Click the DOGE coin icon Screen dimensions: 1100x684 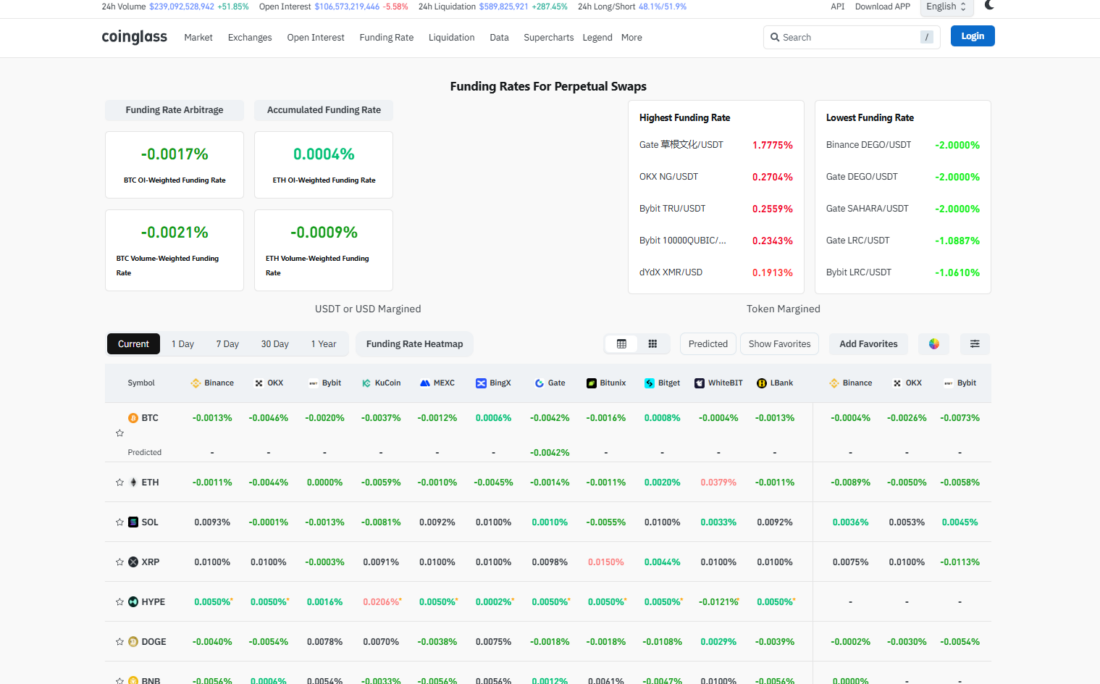pyautogui.click(x=133, y=642)
